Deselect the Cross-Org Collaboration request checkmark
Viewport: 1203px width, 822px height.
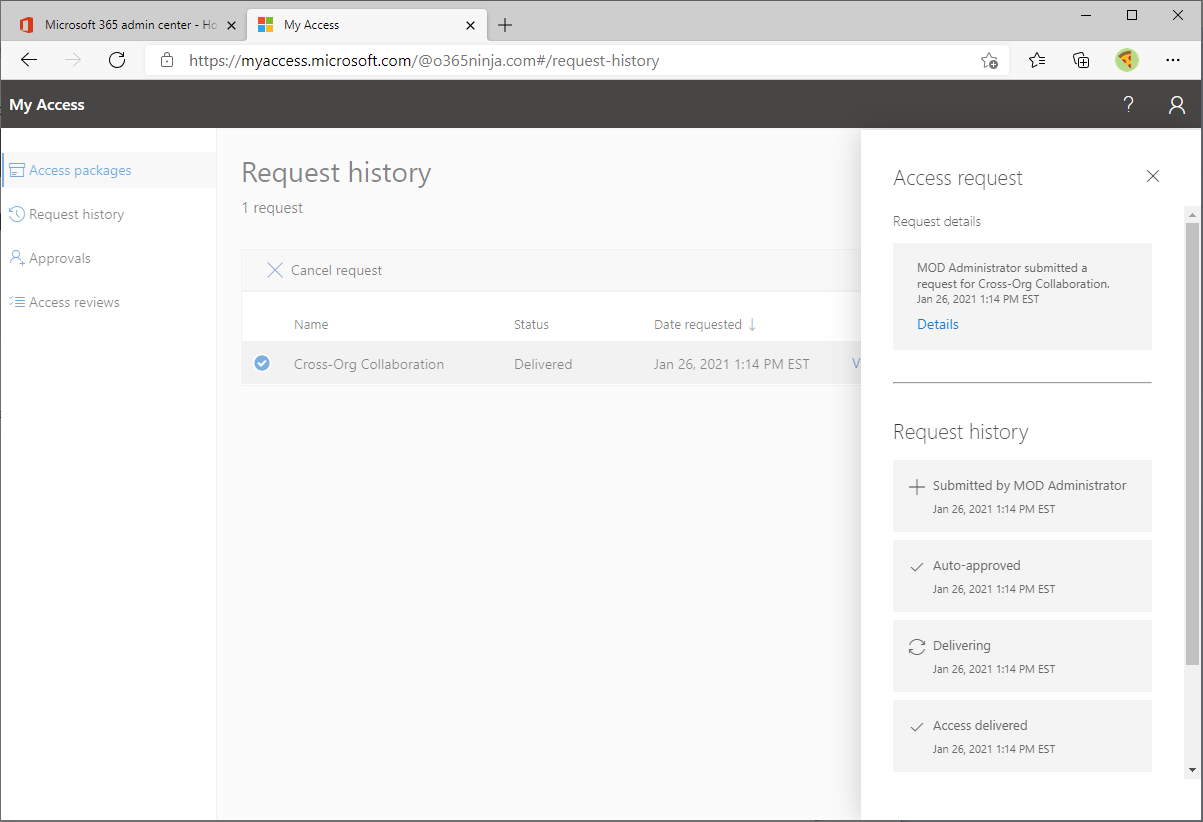click(x=261, y=363)
